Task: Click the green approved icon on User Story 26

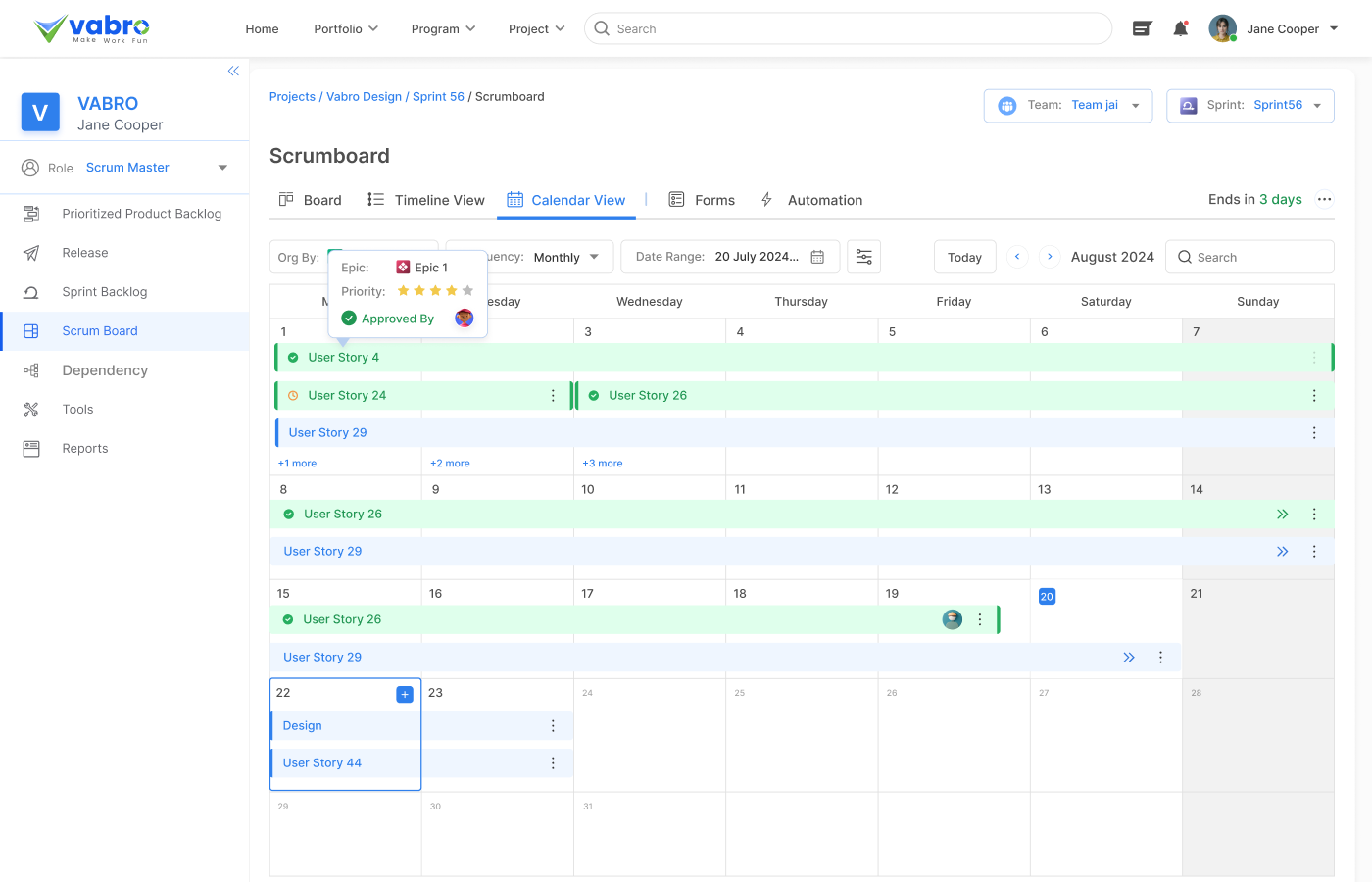Action: point(594,395)
